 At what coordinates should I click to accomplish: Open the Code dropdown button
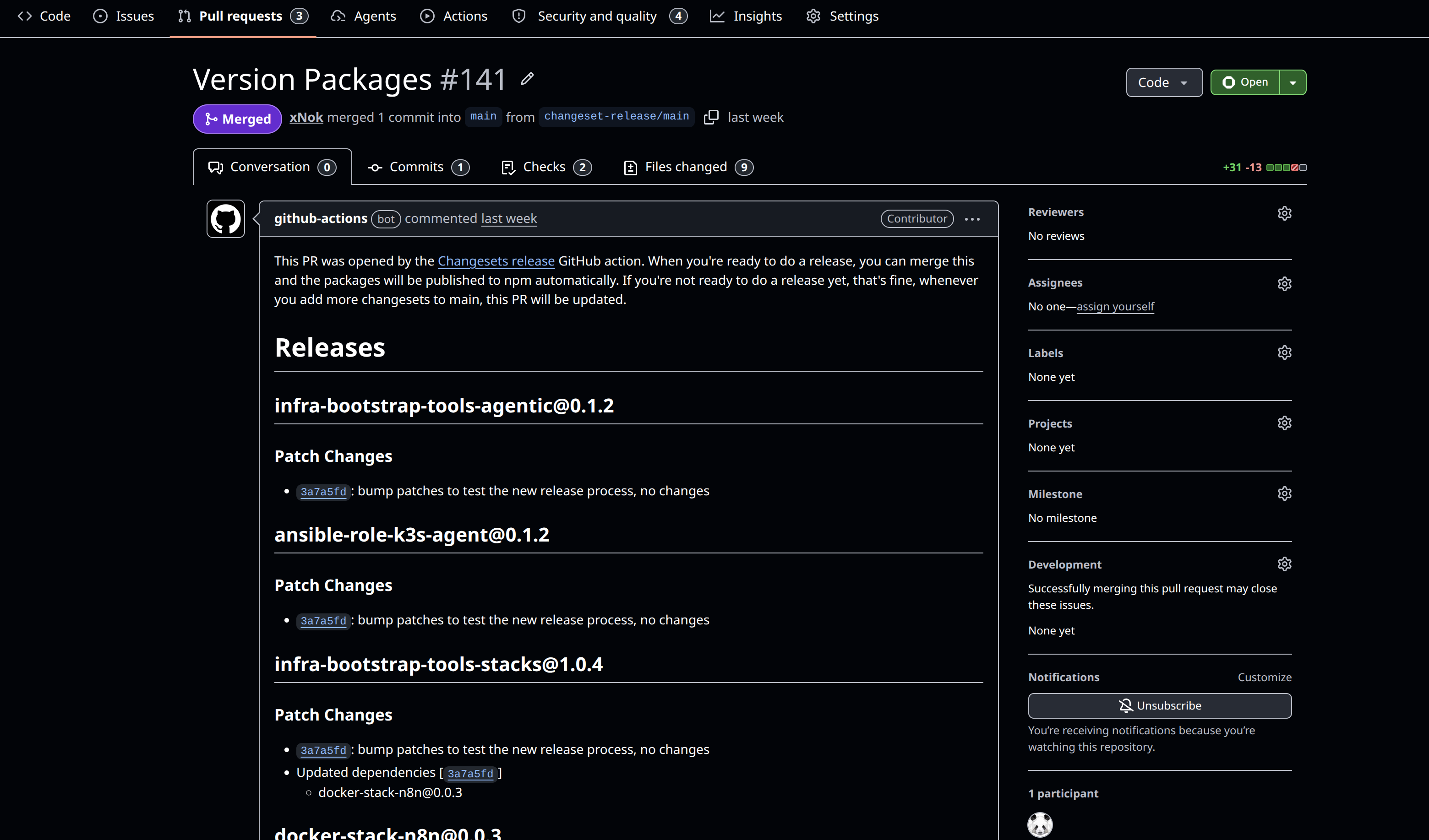coord(1164,83)
